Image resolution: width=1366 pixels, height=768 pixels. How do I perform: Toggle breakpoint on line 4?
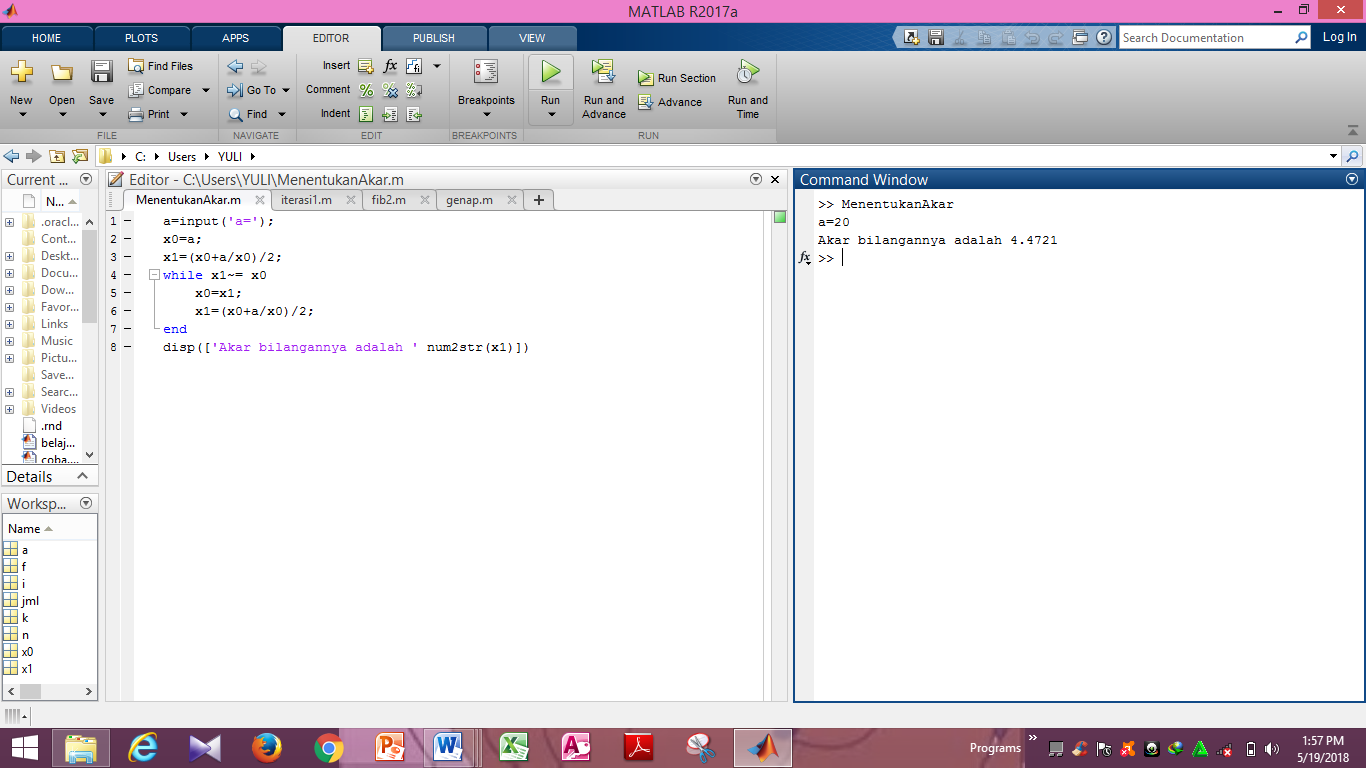click(127, 275)
